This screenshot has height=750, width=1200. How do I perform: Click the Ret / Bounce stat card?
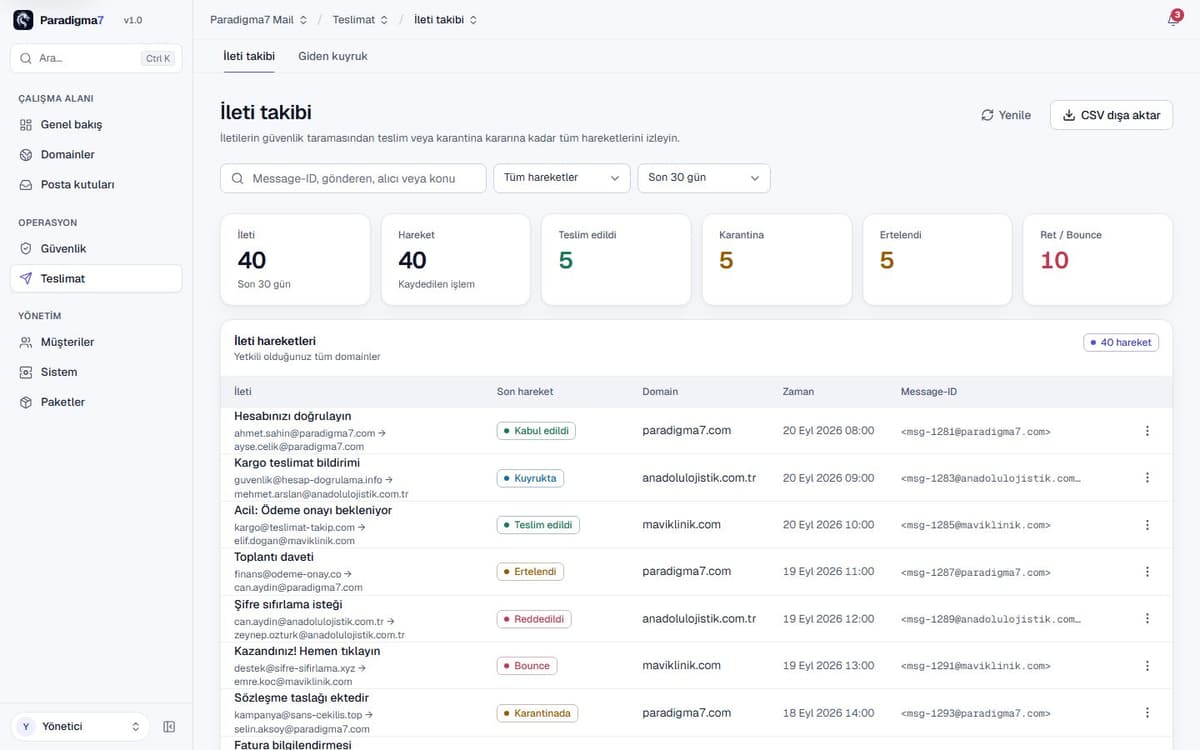(x=1098, y=260)
